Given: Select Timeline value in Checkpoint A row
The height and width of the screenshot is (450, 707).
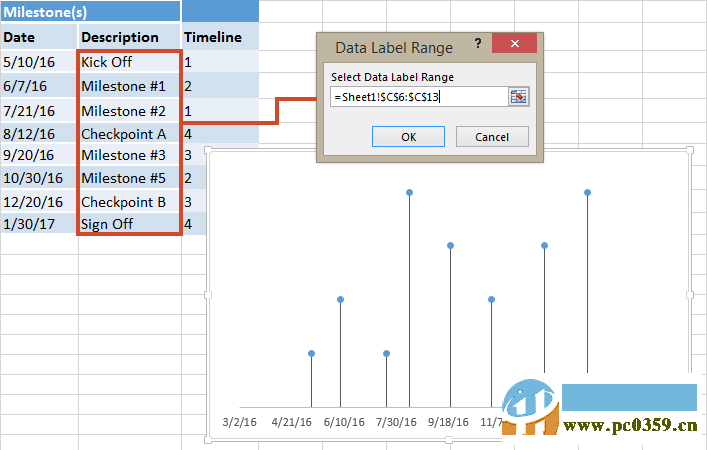Looking at the screenshot, I should pyautogui.click(x=220, y=134).
